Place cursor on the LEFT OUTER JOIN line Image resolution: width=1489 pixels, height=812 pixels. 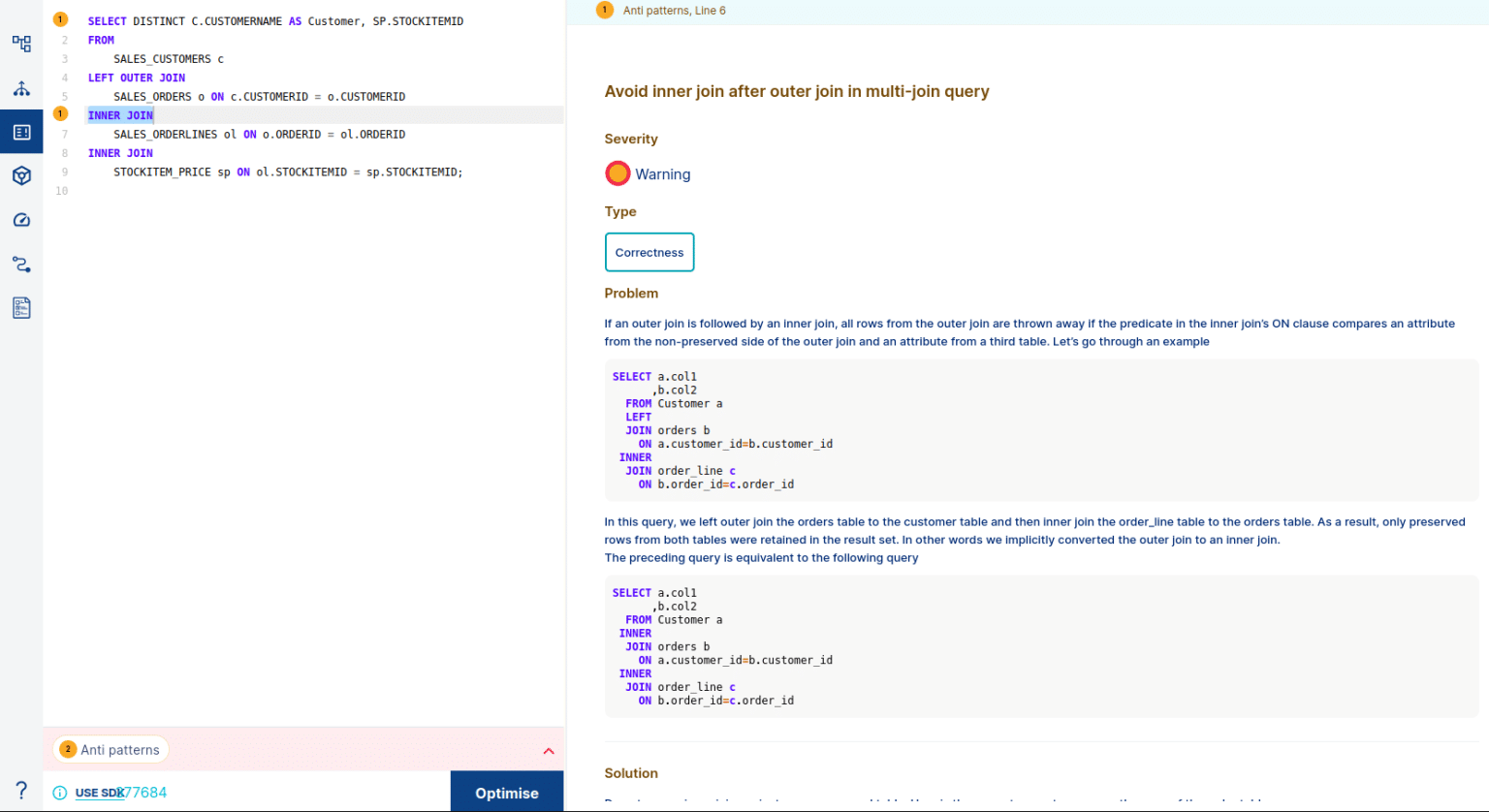(x=137, y=78)
